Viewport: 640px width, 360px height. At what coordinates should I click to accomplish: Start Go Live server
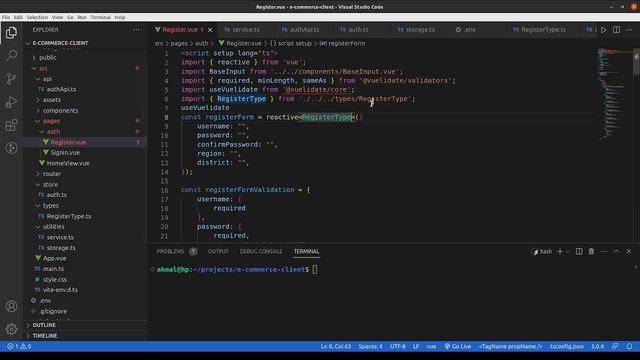[458, 346]
